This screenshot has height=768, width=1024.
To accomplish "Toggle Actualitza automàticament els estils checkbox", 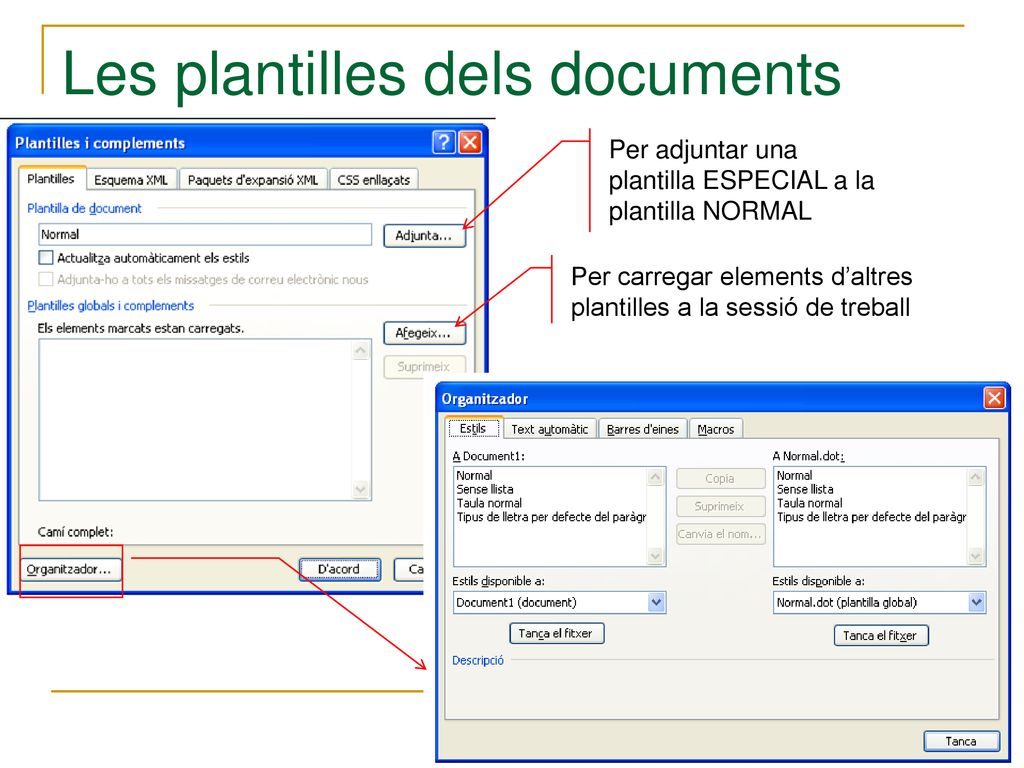I will click(46, 257).
